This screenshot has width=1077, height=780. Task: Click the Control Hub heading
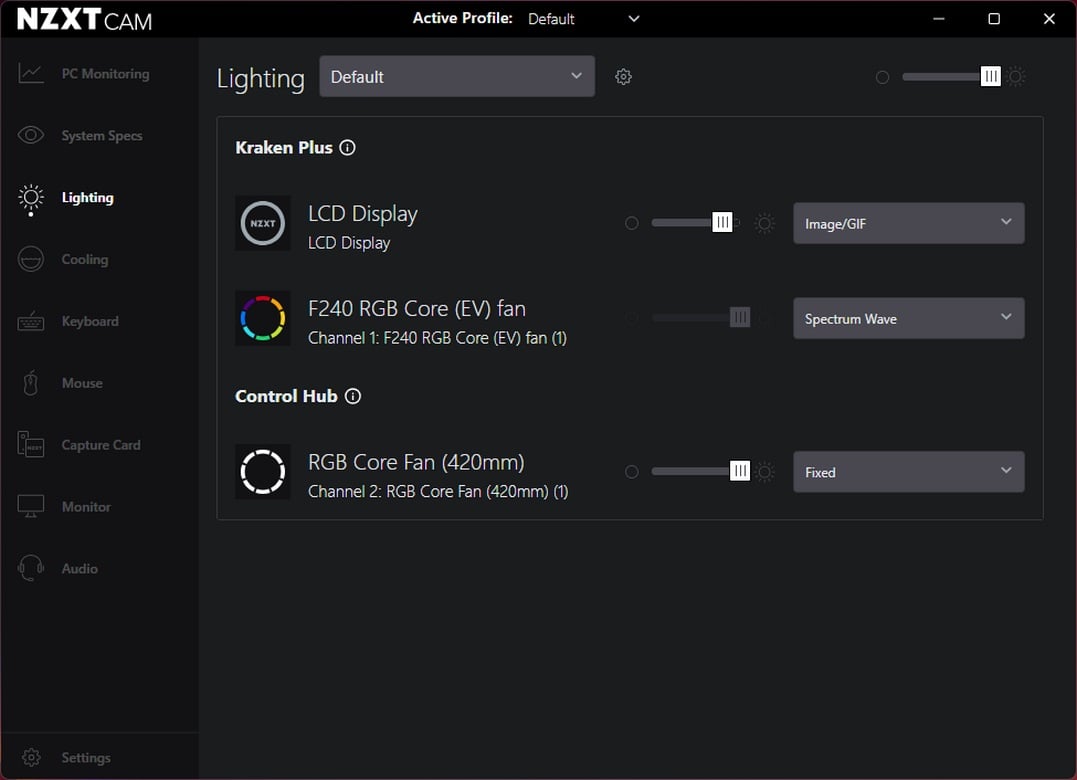coord(286,396)
